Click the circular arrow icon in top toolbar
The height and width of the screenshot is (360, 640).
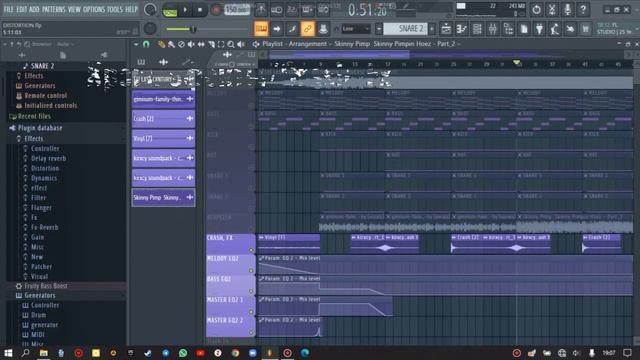click(536, 9)
